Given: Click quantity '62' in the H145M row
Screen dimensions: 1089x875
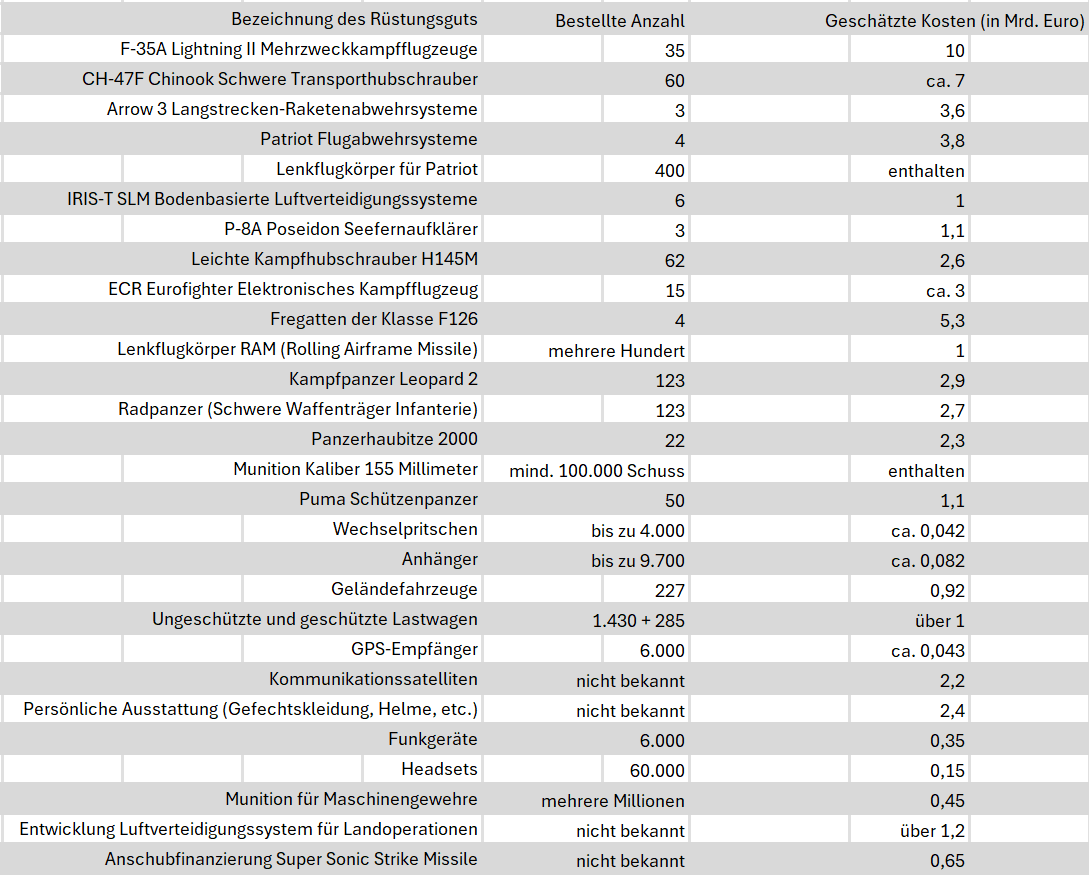Looking at the screenshot, I should point(674,260).
